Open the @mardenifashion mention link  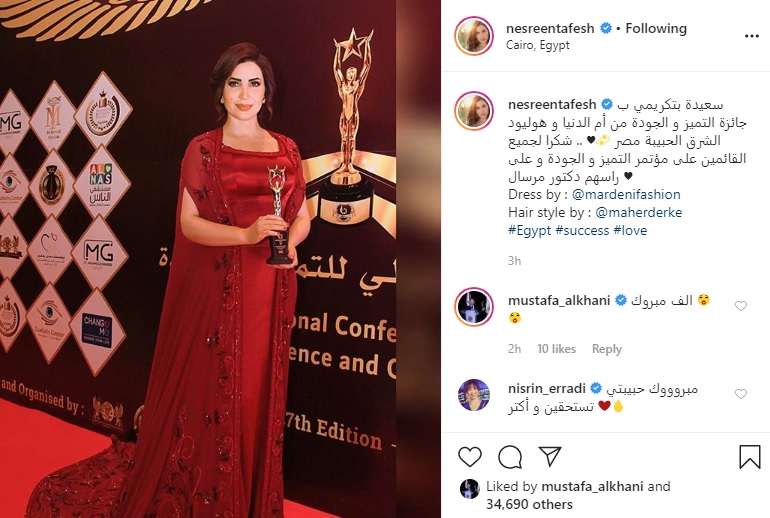click(626, 194)
